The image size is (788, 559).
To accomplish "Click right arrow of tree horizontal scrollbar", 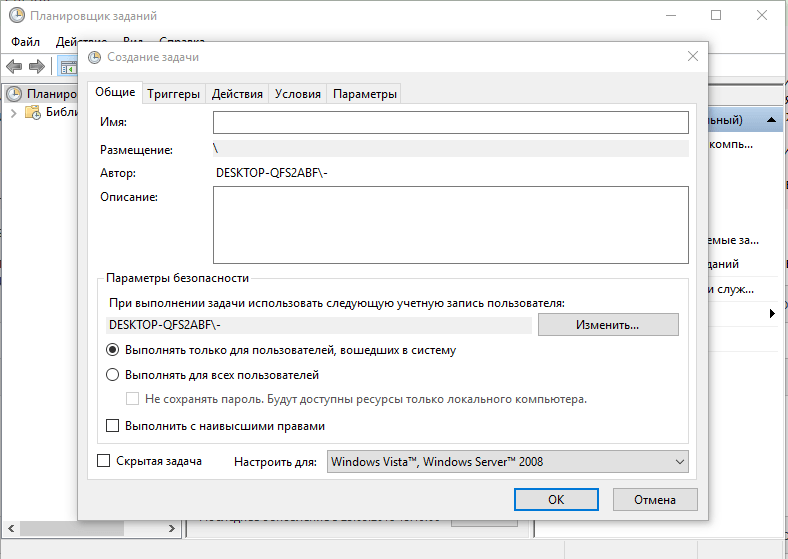I will click(x=172, y=528).
